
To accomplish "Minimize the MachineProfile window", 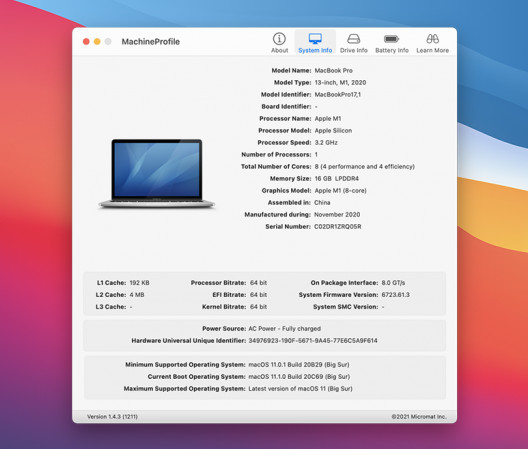I will click(97, 41).
